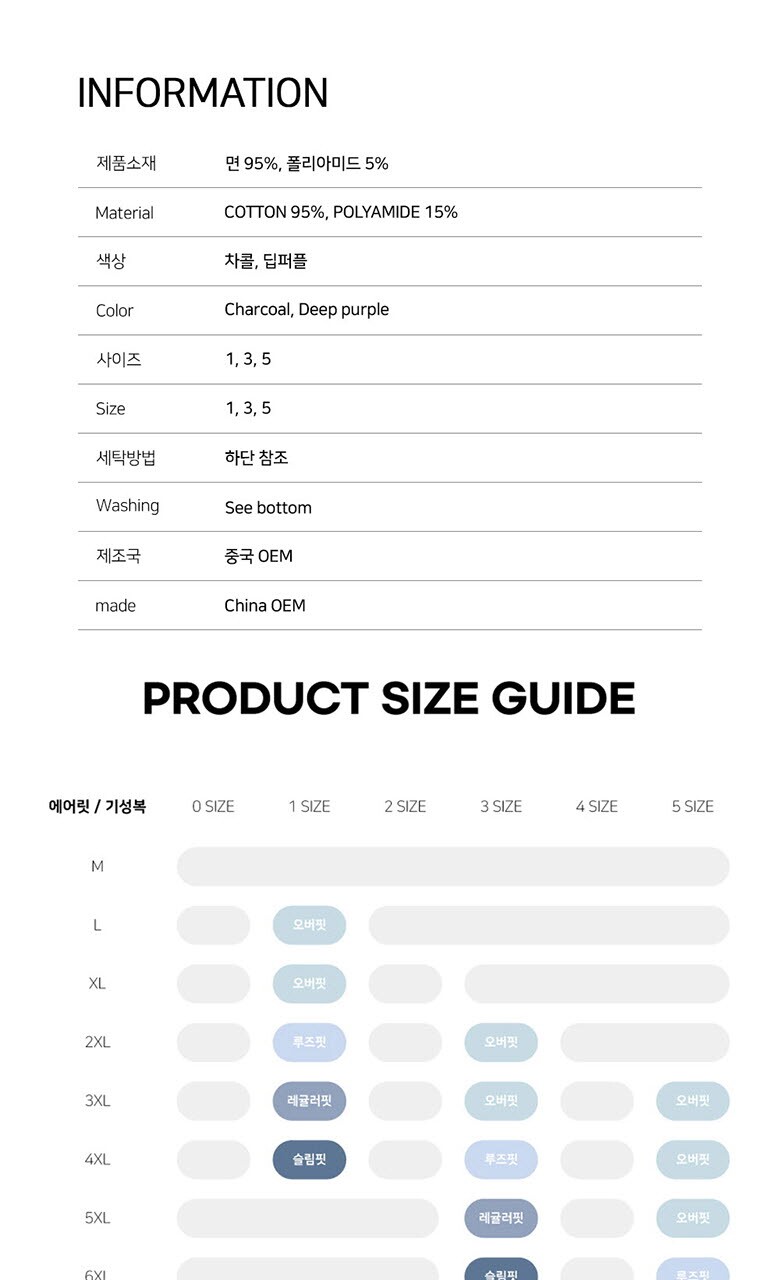Click the Charcoal, Deep purple color value
Viewport: 780px width, 1280px height.
(307, 310)
